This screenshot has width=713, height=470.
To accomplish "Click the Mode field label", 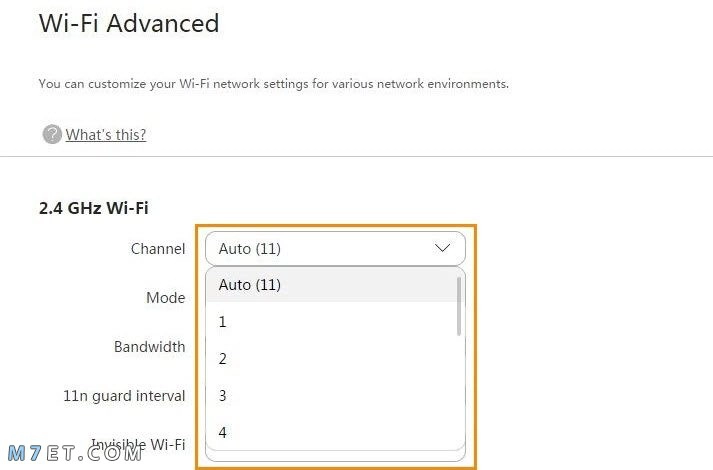I will (x=166, y=298).
